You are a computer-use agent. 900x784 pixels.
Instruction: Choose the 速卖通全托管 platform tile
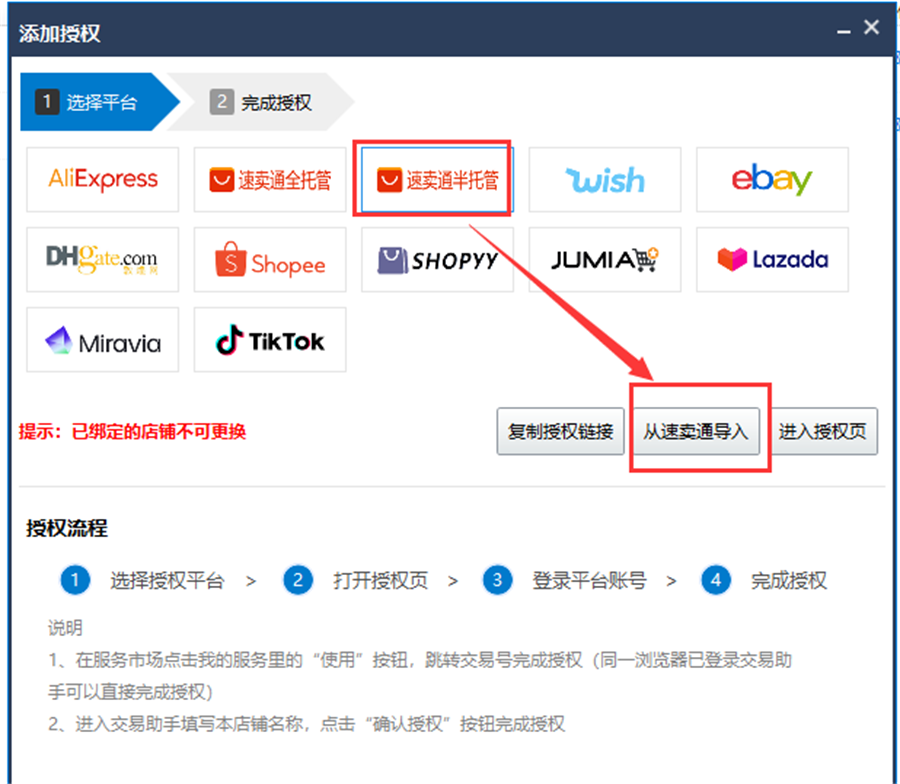[x=270, y=180]
